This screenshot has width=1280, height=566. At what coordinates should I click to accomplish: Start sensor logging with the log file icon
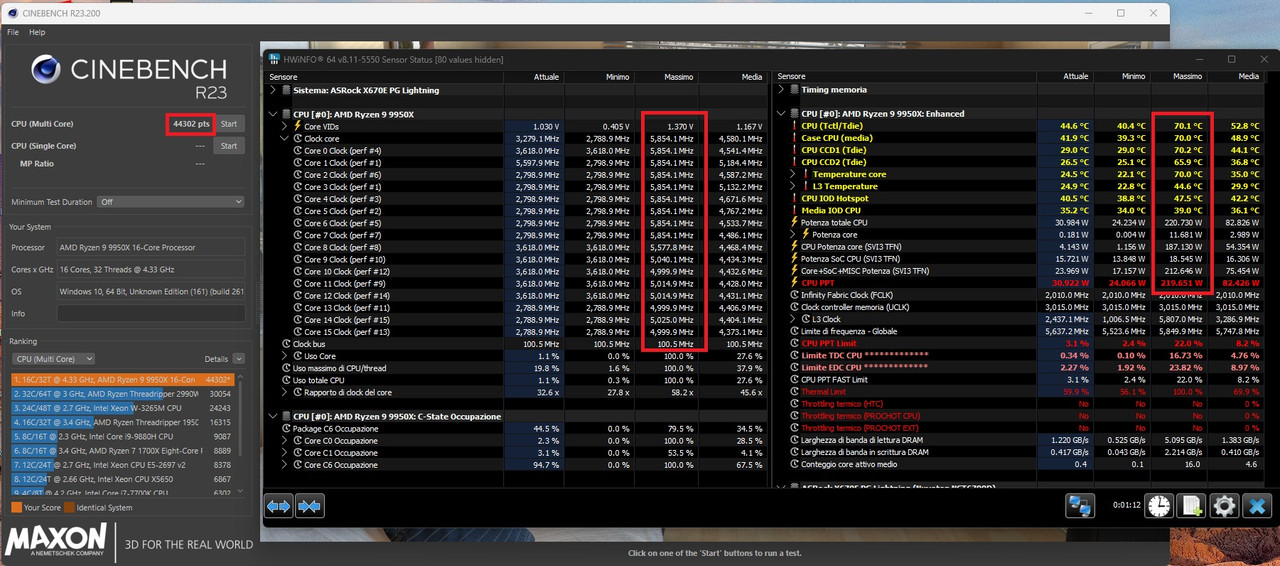[x=1191, y=506]
